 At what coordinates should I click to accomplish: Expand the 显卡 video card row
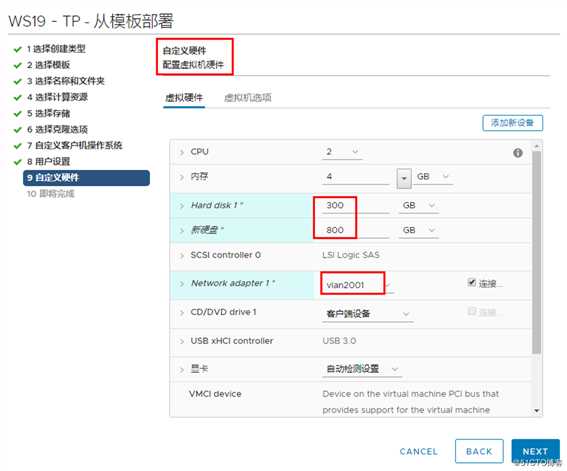182,369
